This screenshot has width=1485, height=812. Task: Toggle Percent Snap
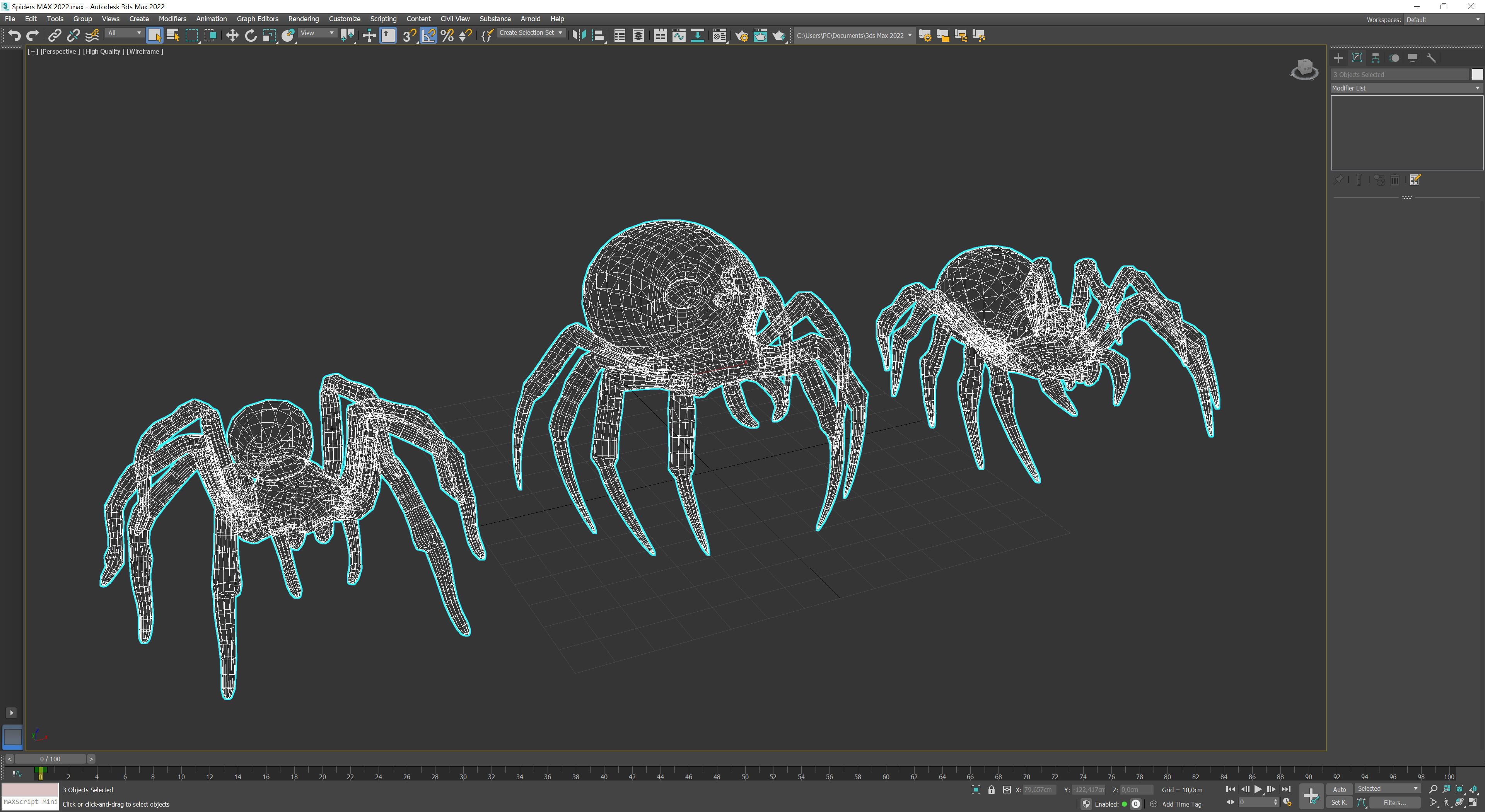pos(447,36)
